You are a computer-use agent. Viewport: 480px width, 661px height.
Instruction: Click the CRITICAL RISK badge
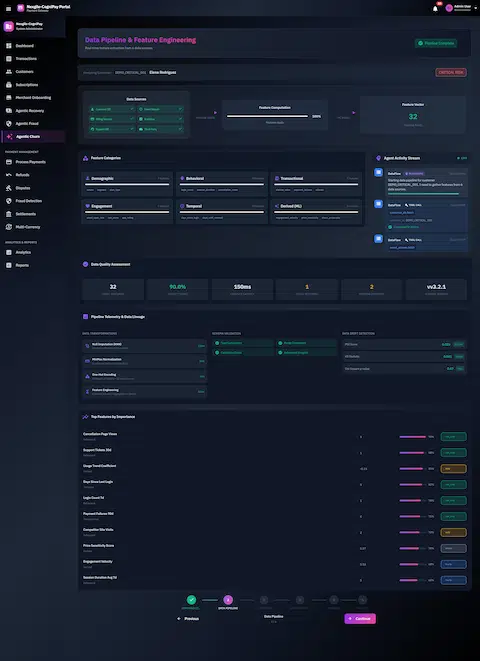coord(451,73)
